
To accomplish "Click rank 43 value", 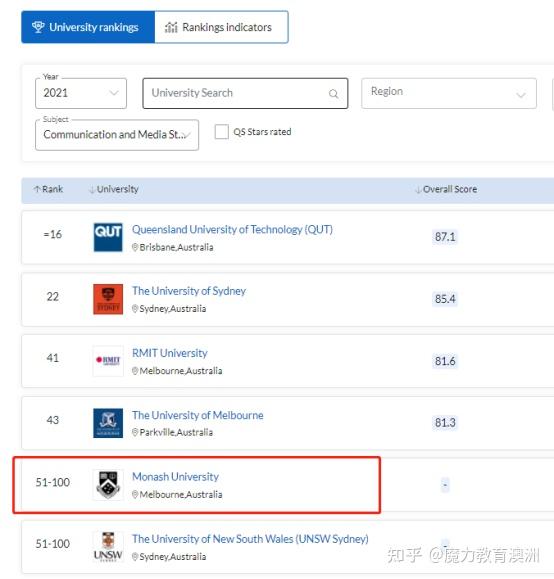I will (x=52, y=420).
